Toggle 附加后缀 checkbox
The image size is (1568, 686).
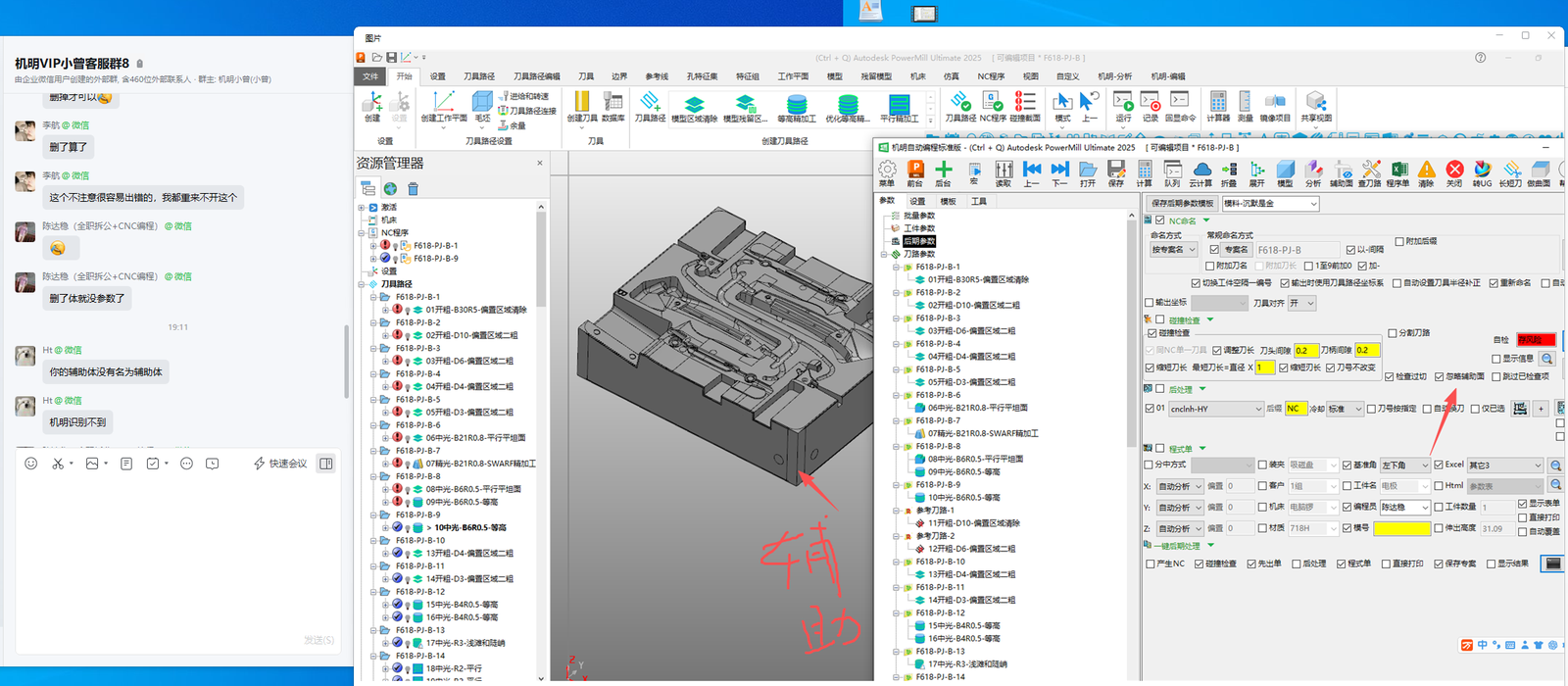coord(1399,241)
